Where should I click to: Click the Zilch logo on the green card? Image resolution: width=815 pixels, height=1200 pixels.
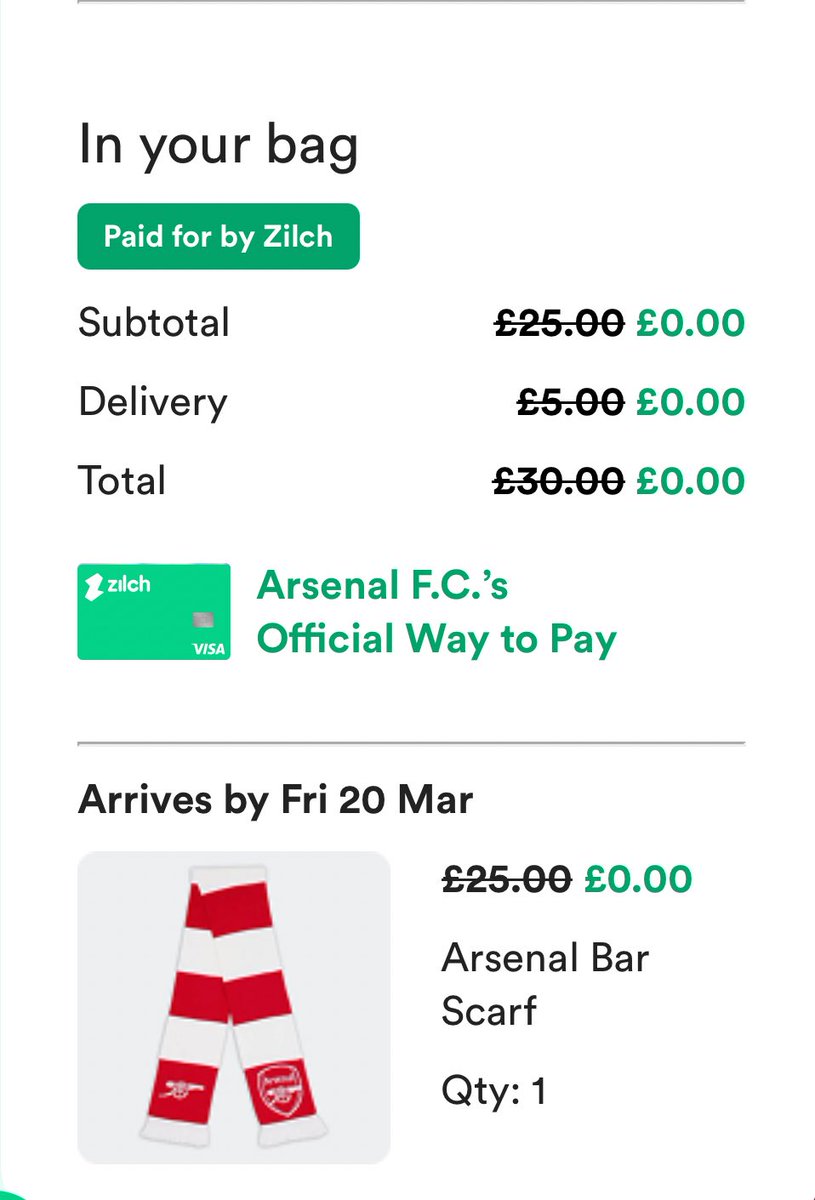click(x=119, y=586)
